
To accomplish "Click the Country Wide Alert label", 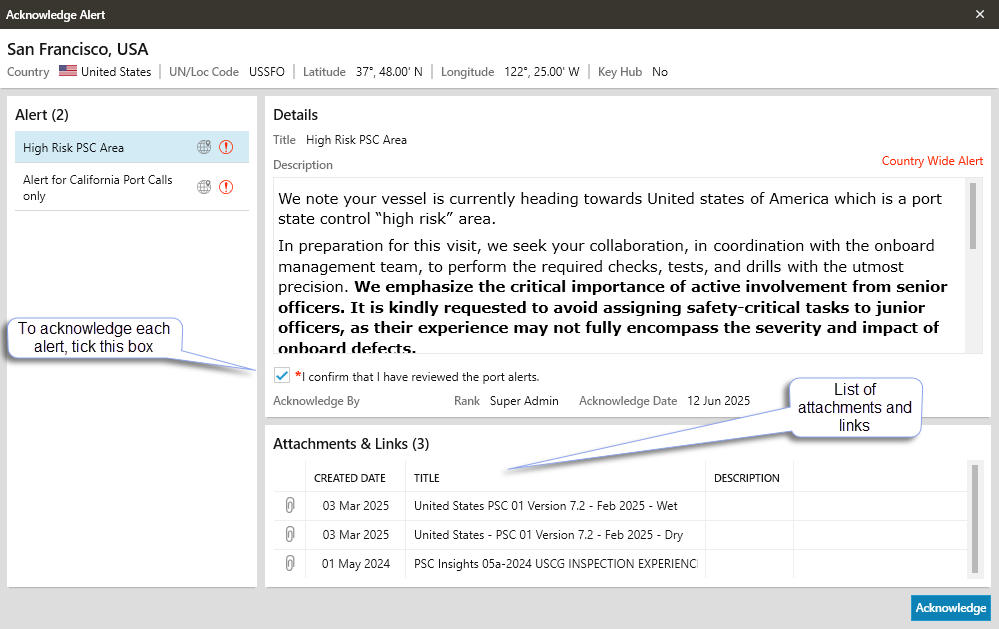I will pos(932,161).
